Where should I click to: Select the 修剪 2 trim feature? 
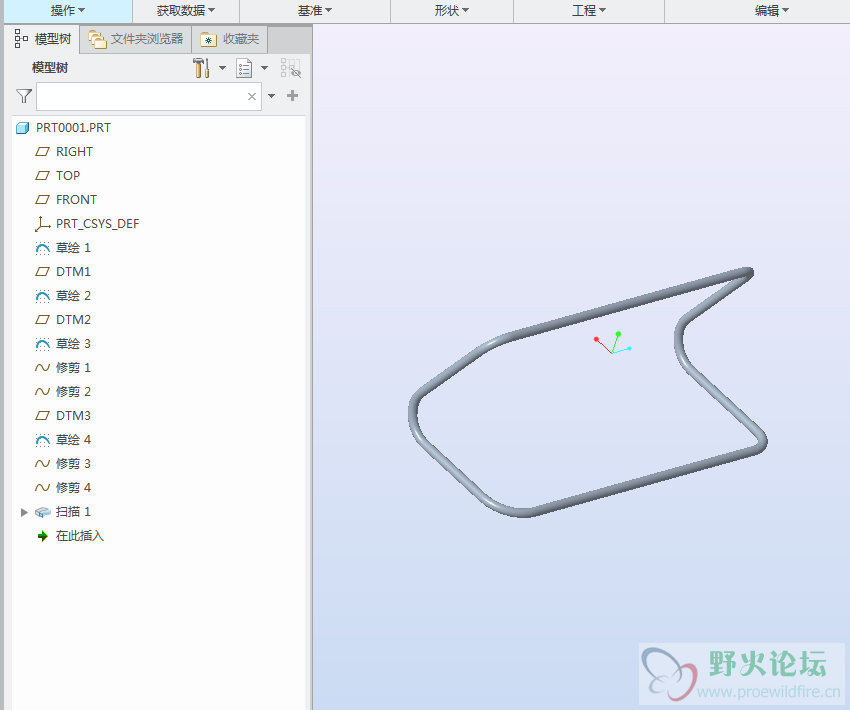73,391
